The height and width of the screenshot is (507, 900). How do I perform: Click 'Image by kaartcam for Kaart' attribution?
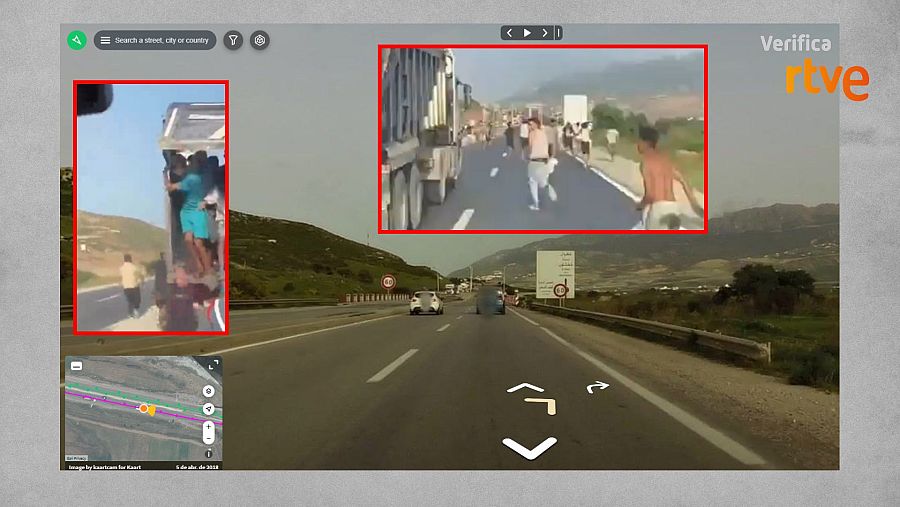(105, 467)
